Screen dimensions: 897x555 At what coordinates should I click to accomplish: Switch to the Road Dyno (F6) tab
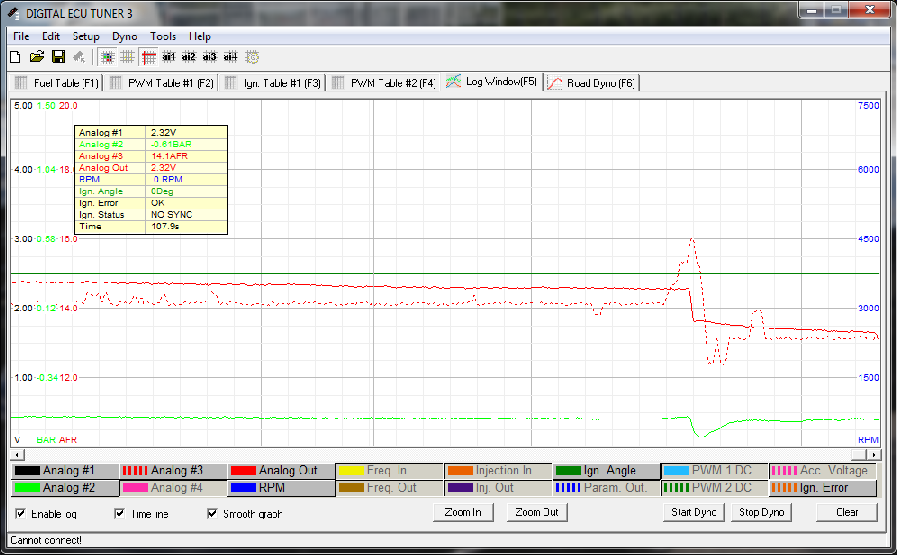[x=591, y=82]
